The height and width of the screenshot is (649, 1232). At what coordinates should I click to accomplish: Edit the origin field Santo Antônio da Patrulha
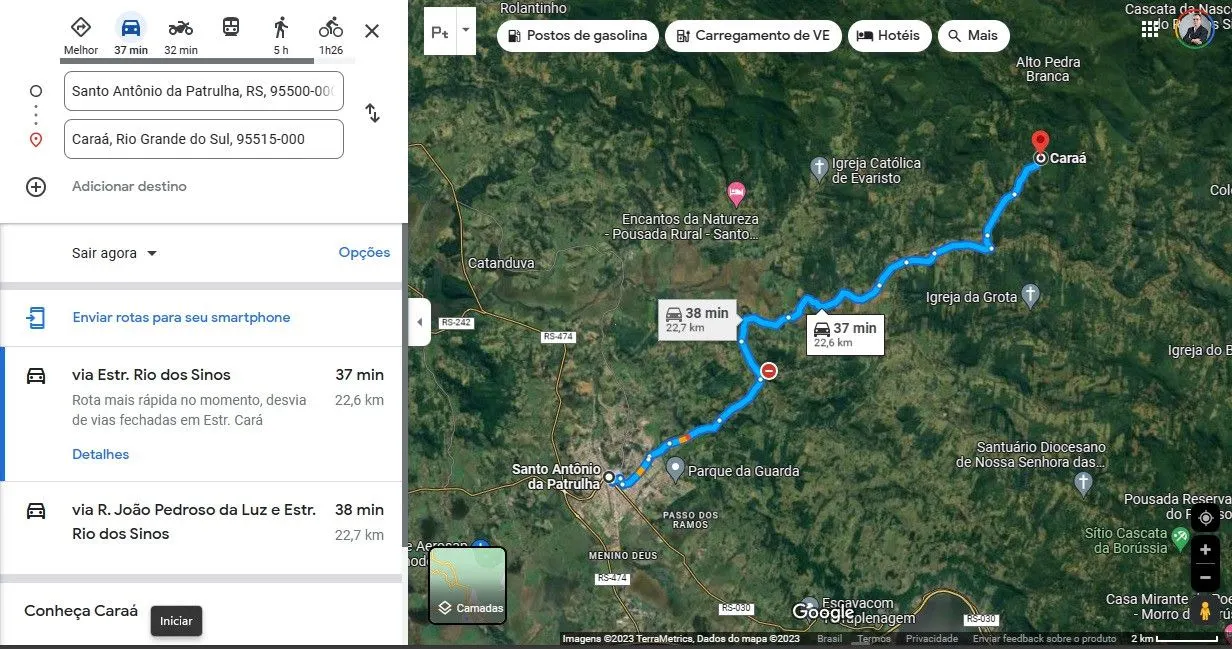tap(203, 91)
